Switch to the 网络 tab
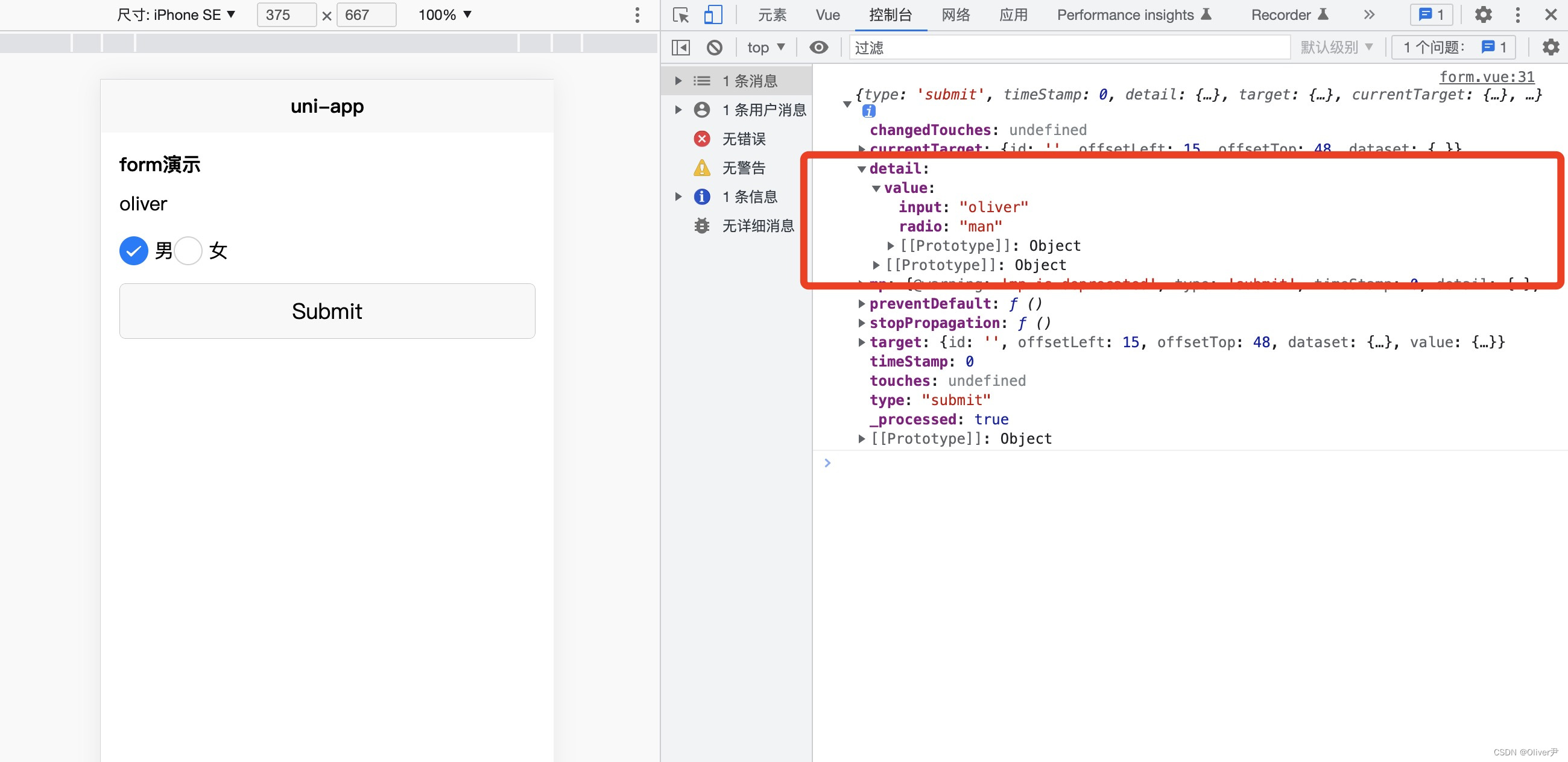The height and width of the screenshot is (762, 1568). (x=955, y=14)
